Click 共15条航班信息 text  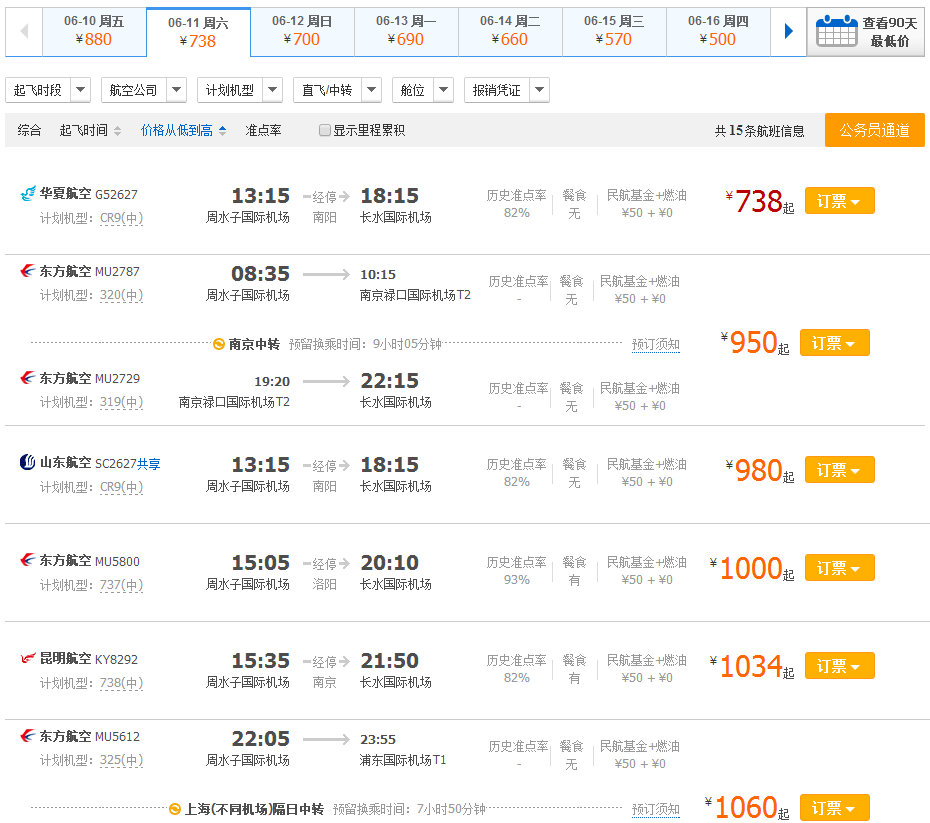759,131
